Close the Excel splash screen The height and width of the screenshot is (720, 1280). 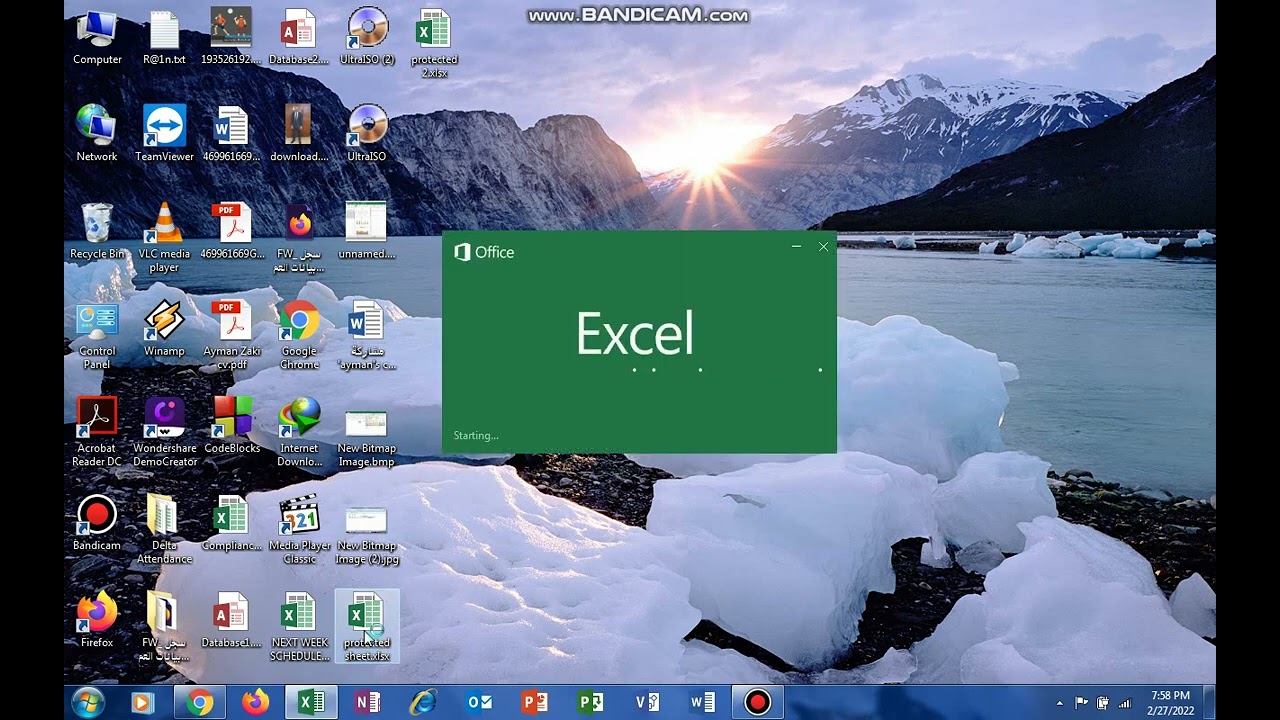pos(823,246)
